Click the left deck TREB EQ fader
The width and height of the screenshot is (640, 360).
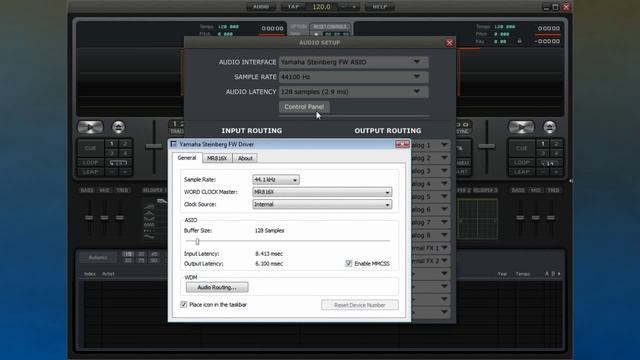pos(120,218)
